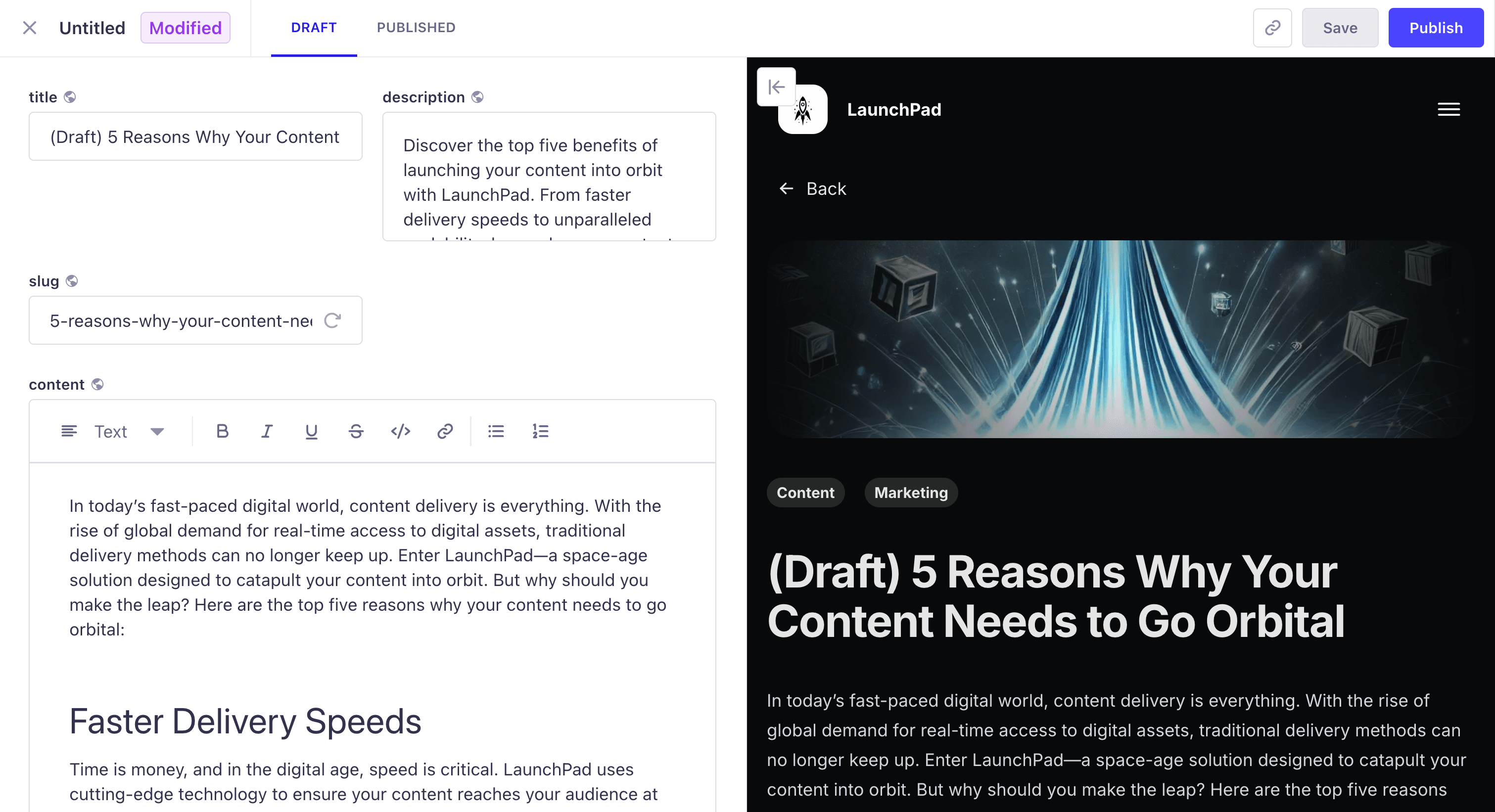Open the Text style dropdown
1495x812 pixels.
(x=114, y=432)
